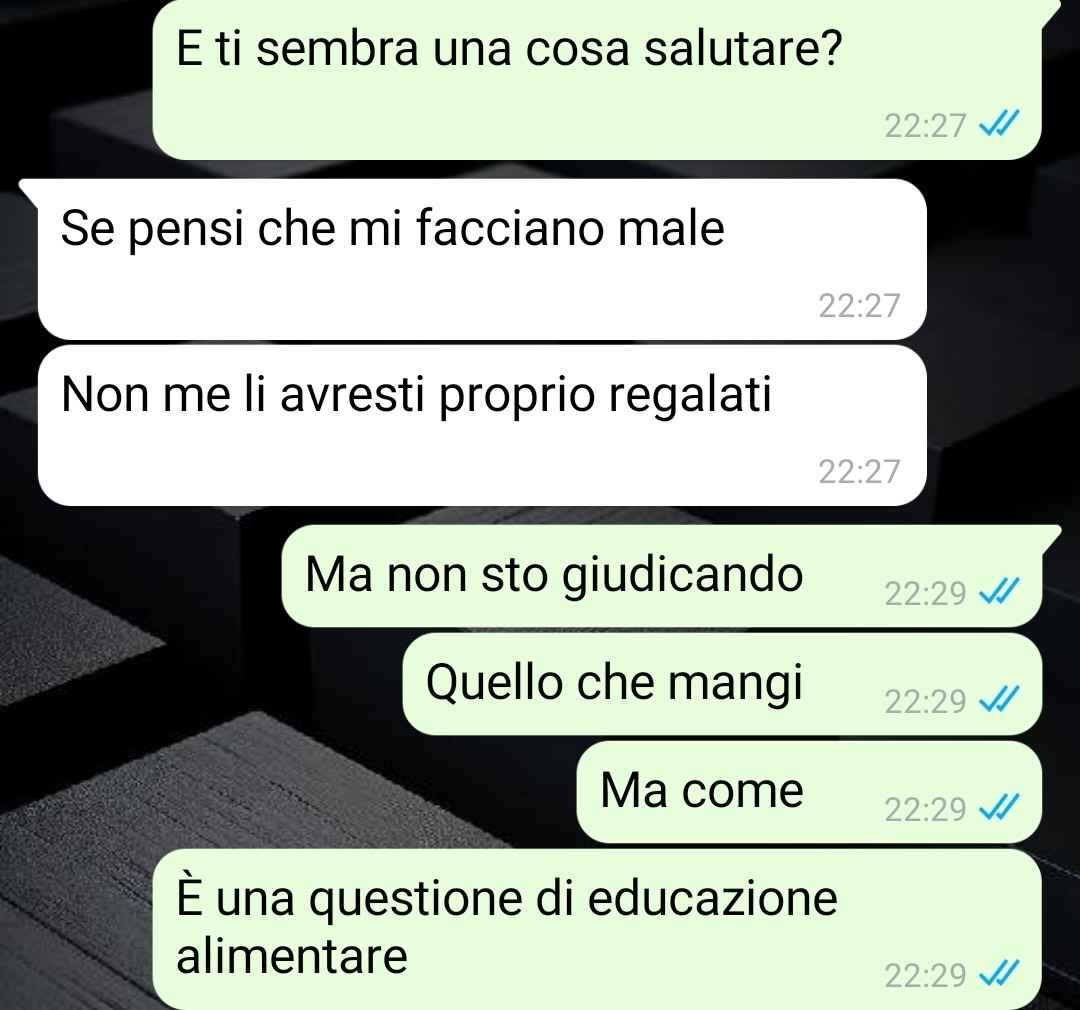Tap blue double-check beside "Ma come"
The height and width of the screenshot is (1010, 1080).
click(998, 808)
